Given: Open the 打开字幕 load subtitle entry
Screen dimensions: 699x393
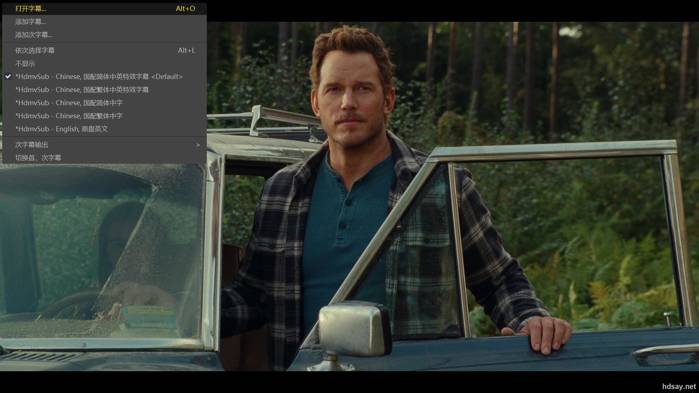Looking at the screenshot, I should click(x=104, y=8).
